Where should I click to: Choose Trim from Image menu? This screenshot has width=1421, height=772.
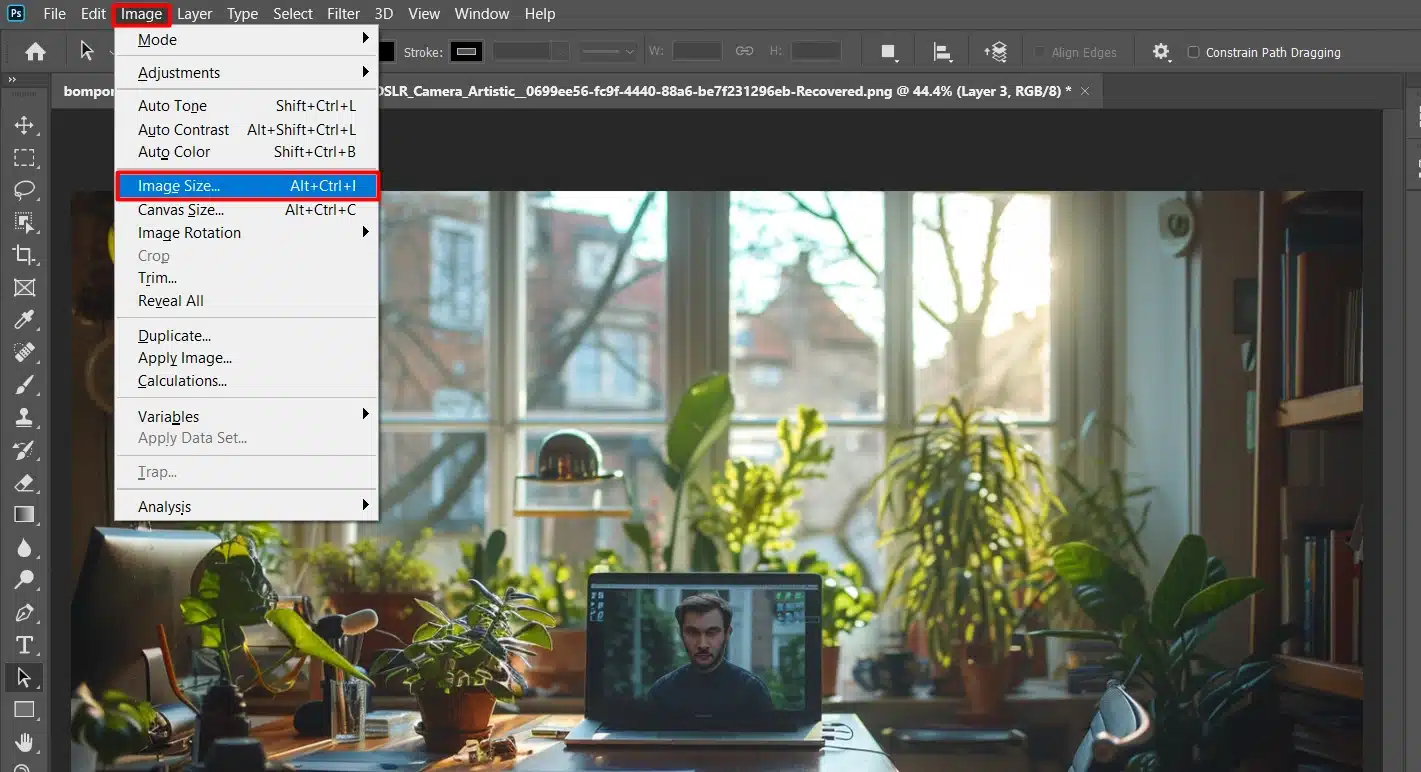[x=246, y=278]
